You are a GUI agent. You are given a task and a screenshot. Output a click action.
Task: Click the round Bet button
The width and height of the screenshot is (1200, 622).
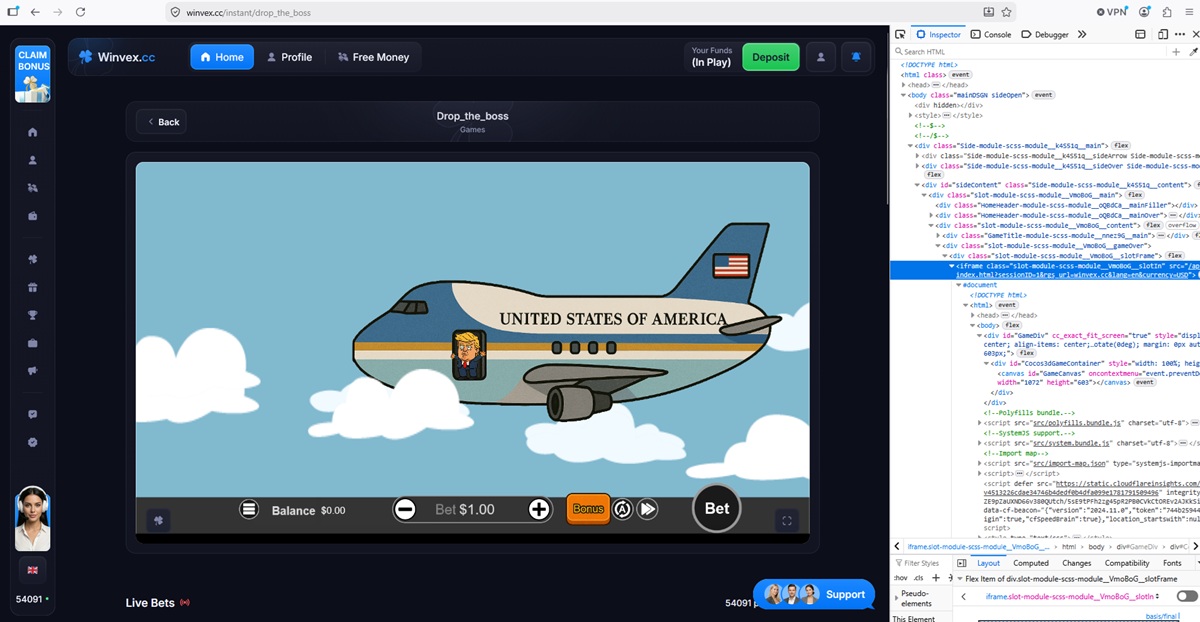(717, 508)
